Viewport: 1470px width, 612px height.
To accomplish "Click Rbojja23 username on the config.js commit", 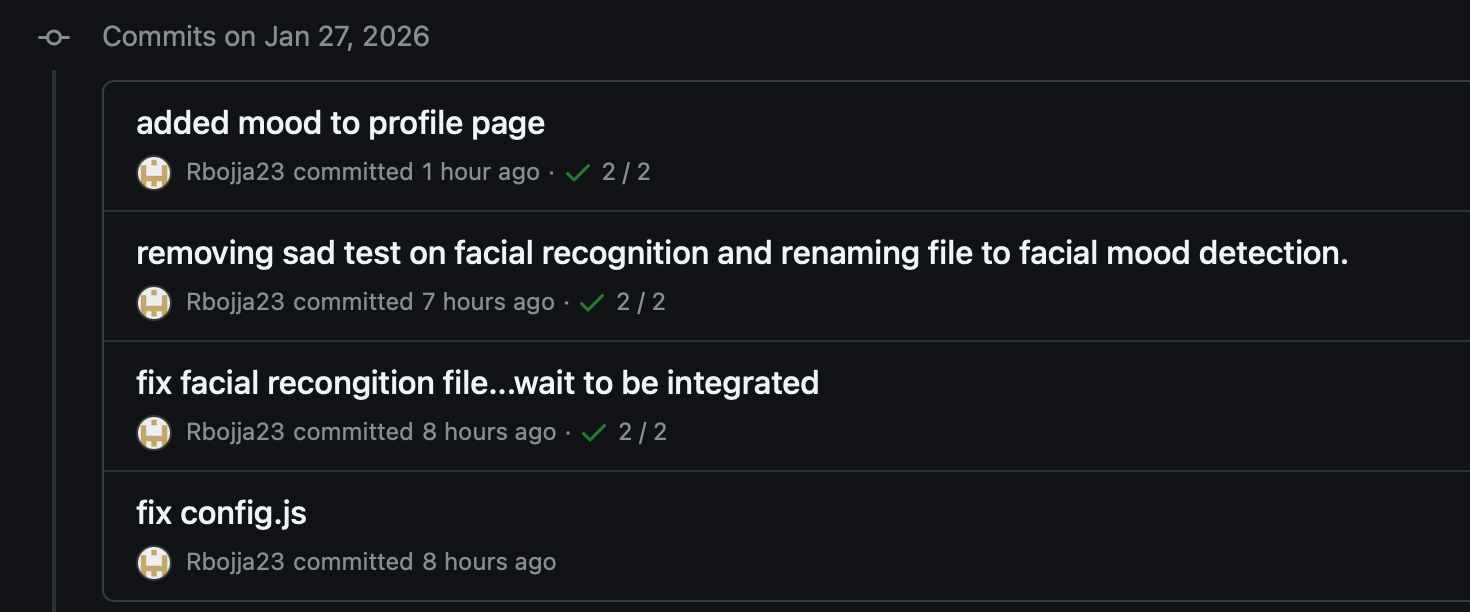I will click(x=234, y=561).
